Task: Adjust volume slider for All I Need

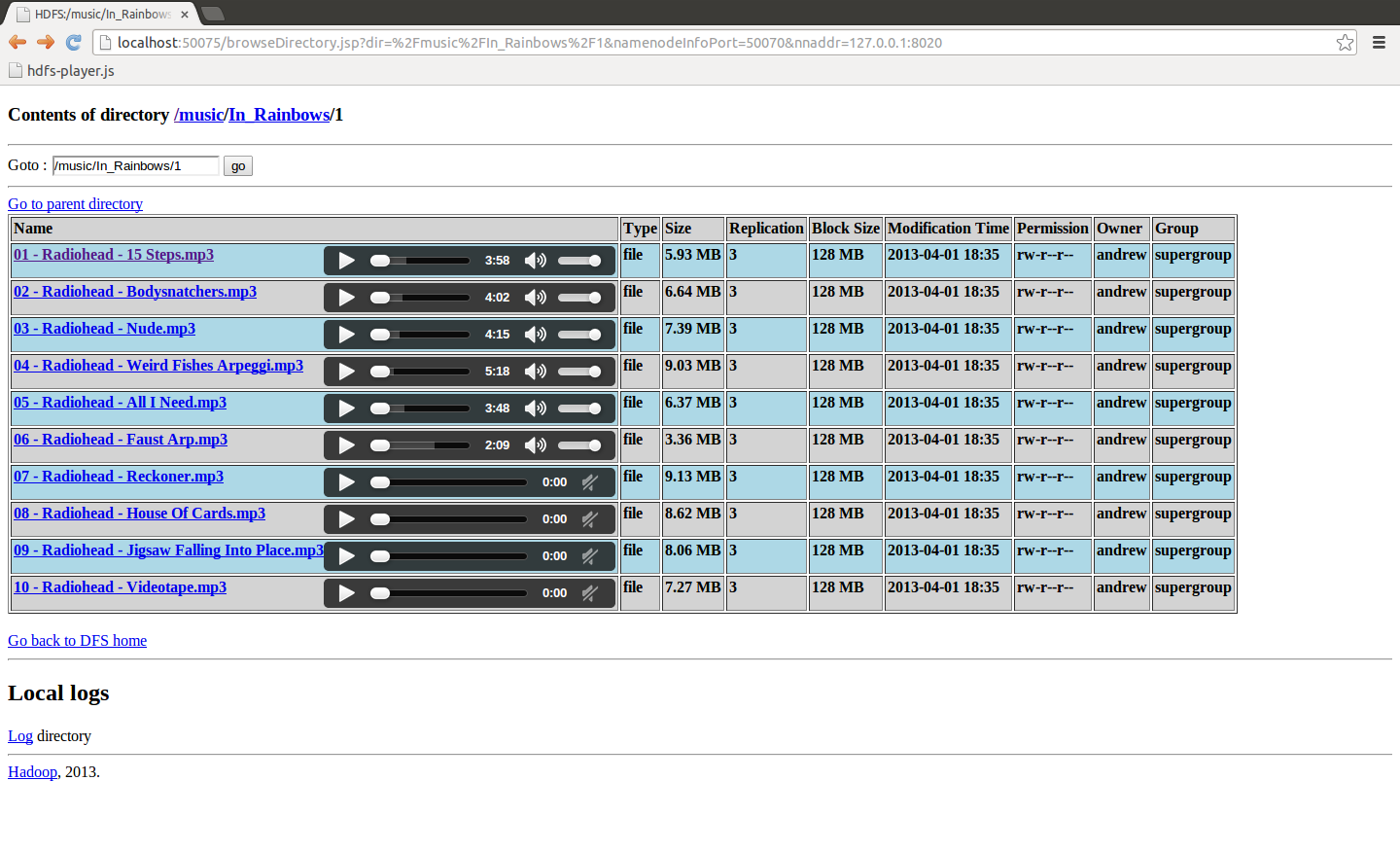Action: click(580, 408)
